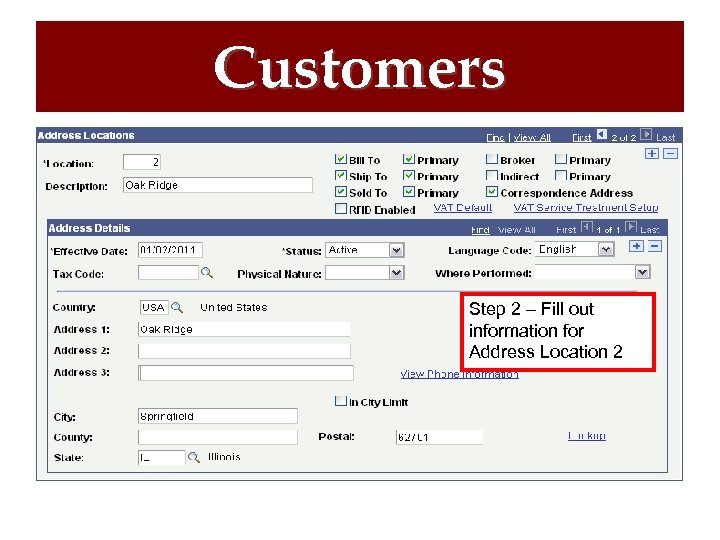Image resolution: width=720 pixels, height=540 pixels.
Task: Delete the current Address Locations row
Action: pos(670,154)
